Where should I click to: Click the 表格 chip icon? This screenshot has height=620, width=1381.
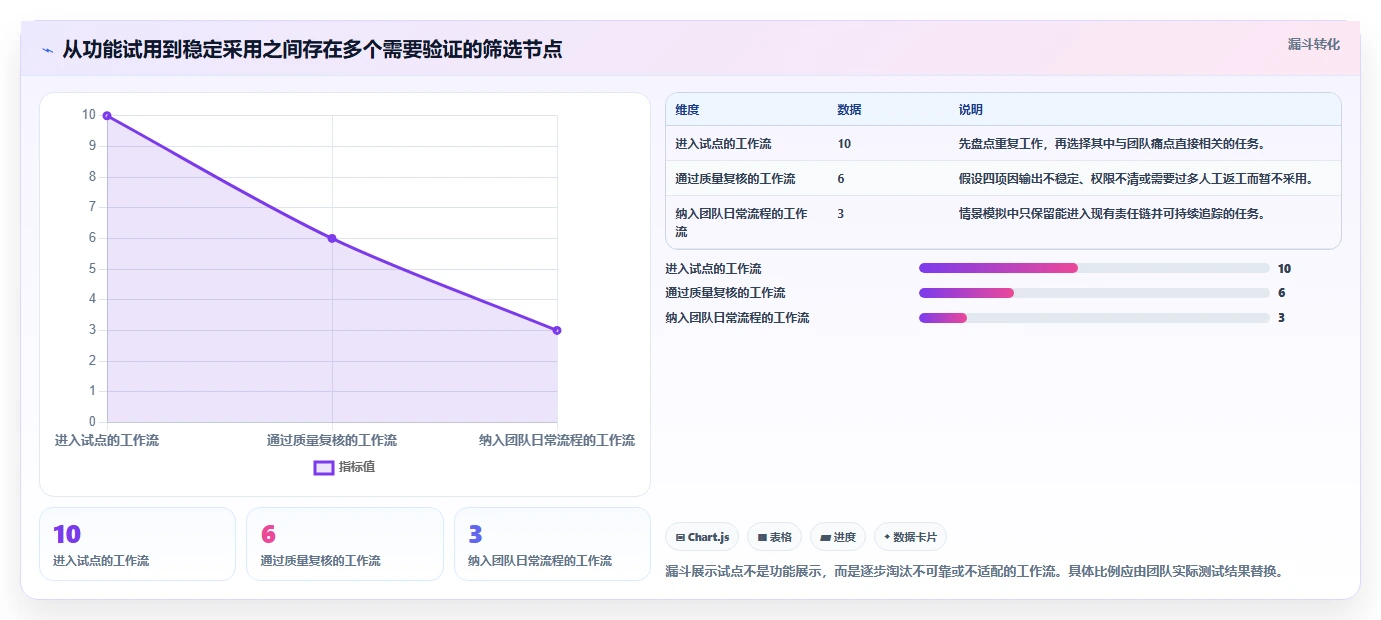tap(762, 538)
